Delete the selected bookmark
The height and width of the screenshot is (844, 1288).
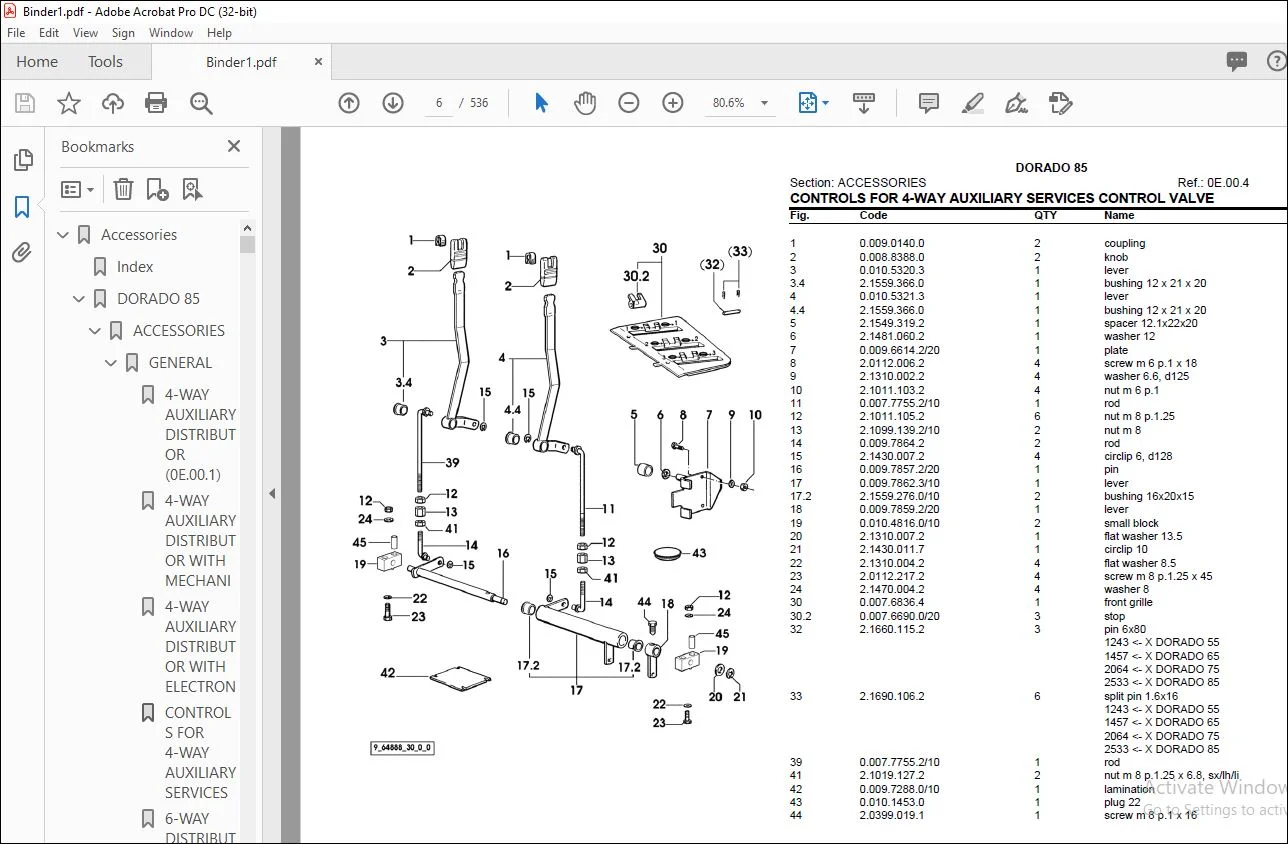click(x=123, y=189)
